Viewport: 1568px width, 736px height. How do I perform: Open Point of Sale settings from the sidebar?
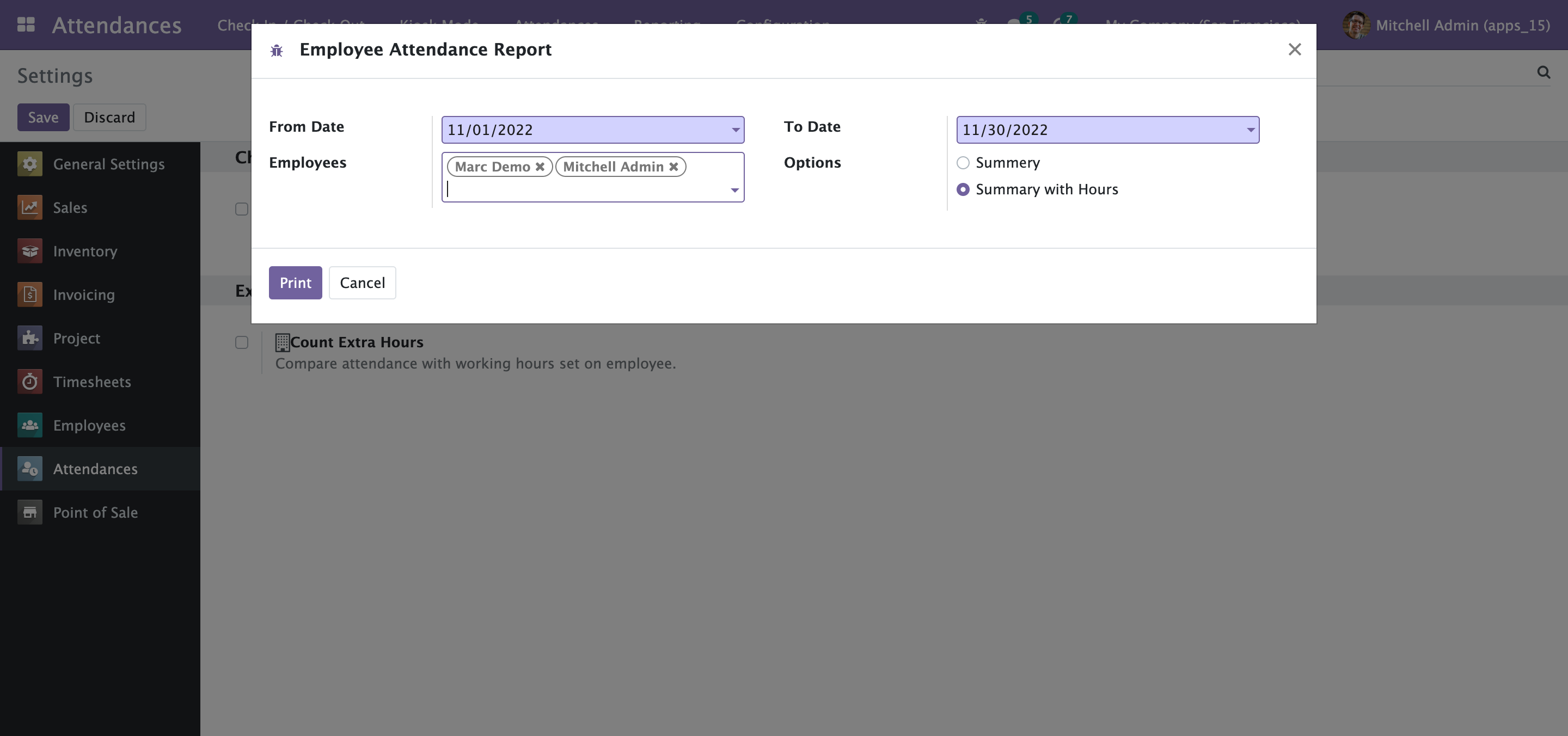click(x=95, y=513)
